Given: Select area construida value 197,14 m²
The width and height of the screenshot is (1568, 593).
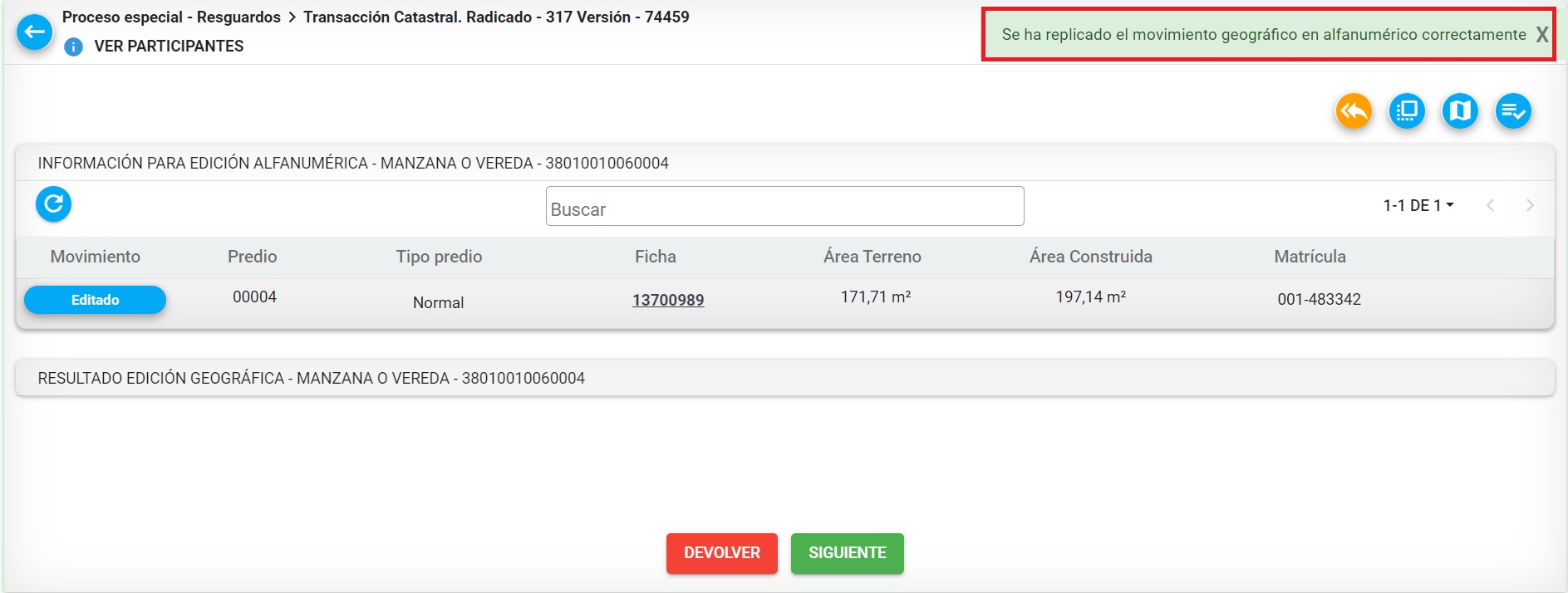Looking at the screenshot, I should tap(1090, 296).
